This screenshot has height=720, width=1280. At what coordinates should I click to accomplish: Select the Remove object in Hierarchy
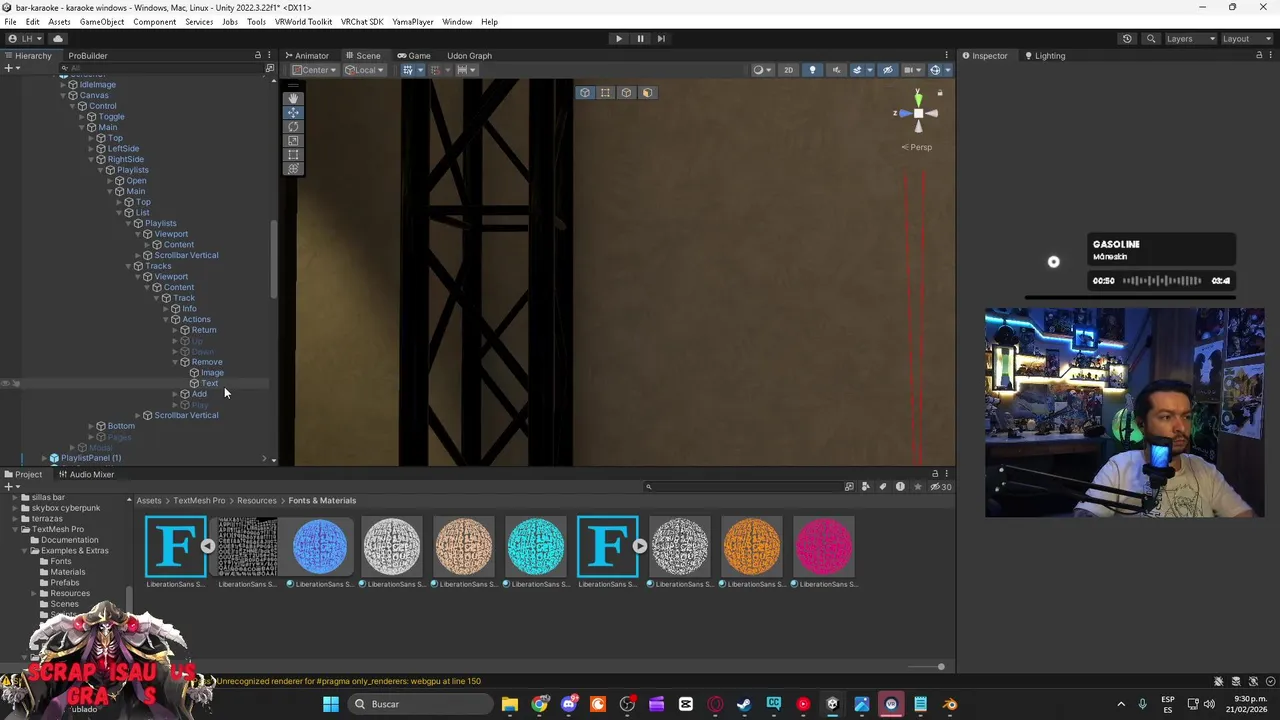(207, 362)
